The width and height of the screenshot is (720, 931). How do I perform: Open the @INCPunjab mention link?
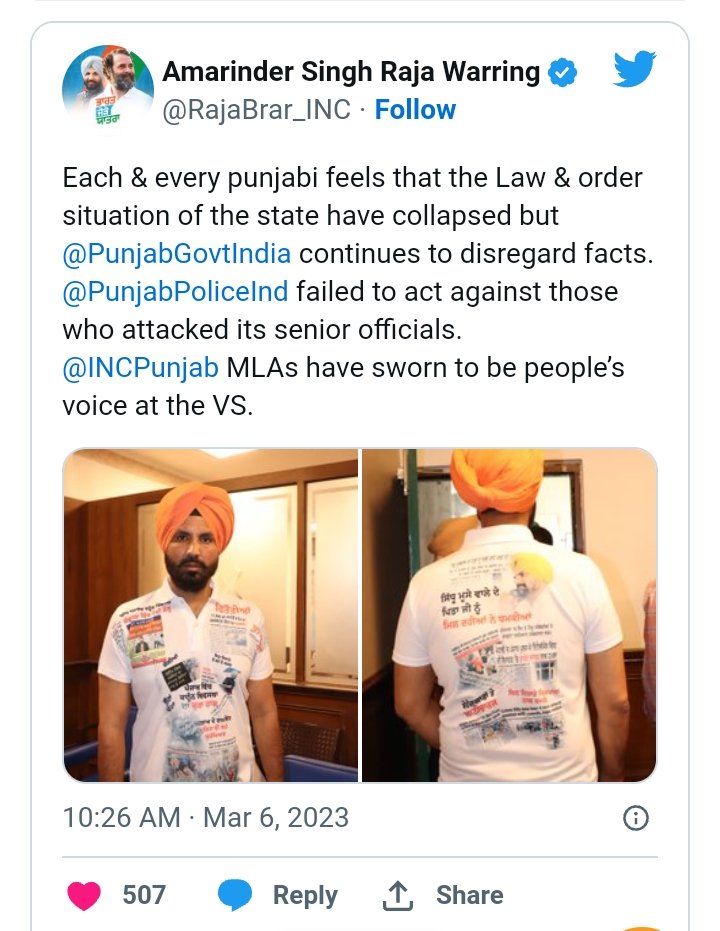[x=141, y=368]
